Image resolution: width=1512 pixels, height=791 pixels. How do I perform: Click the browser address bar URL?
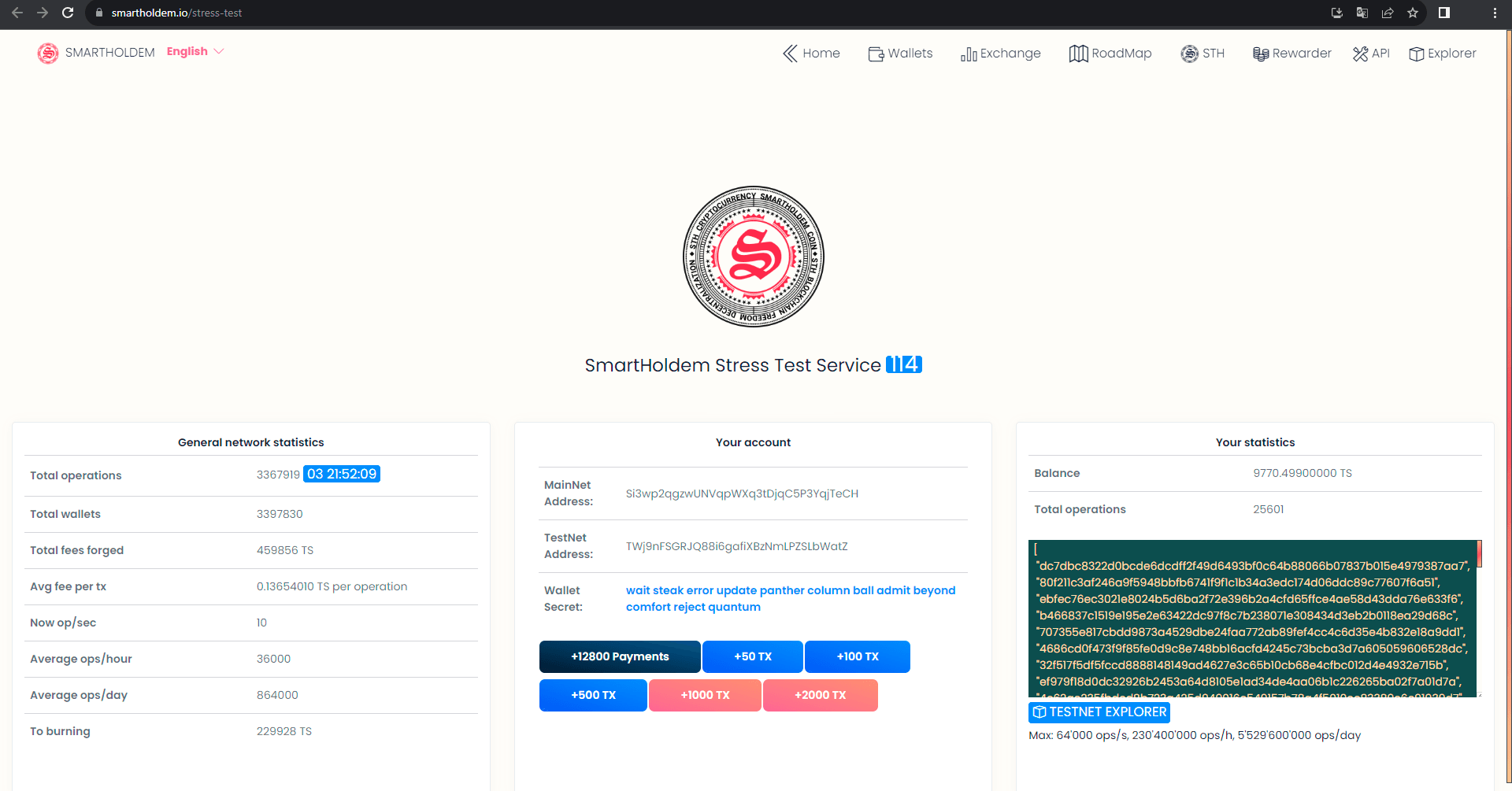176,13
